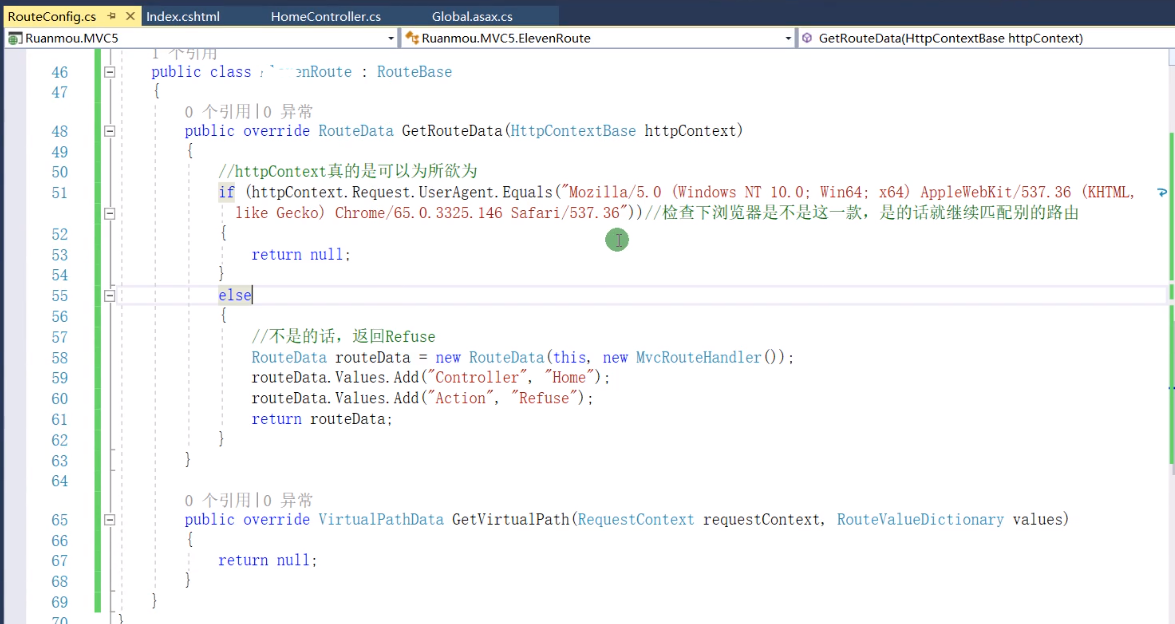Click line number 65 in the margin
Image resolution: width=1175 pixels, height=624 pixels.
(x=59, y=520)
